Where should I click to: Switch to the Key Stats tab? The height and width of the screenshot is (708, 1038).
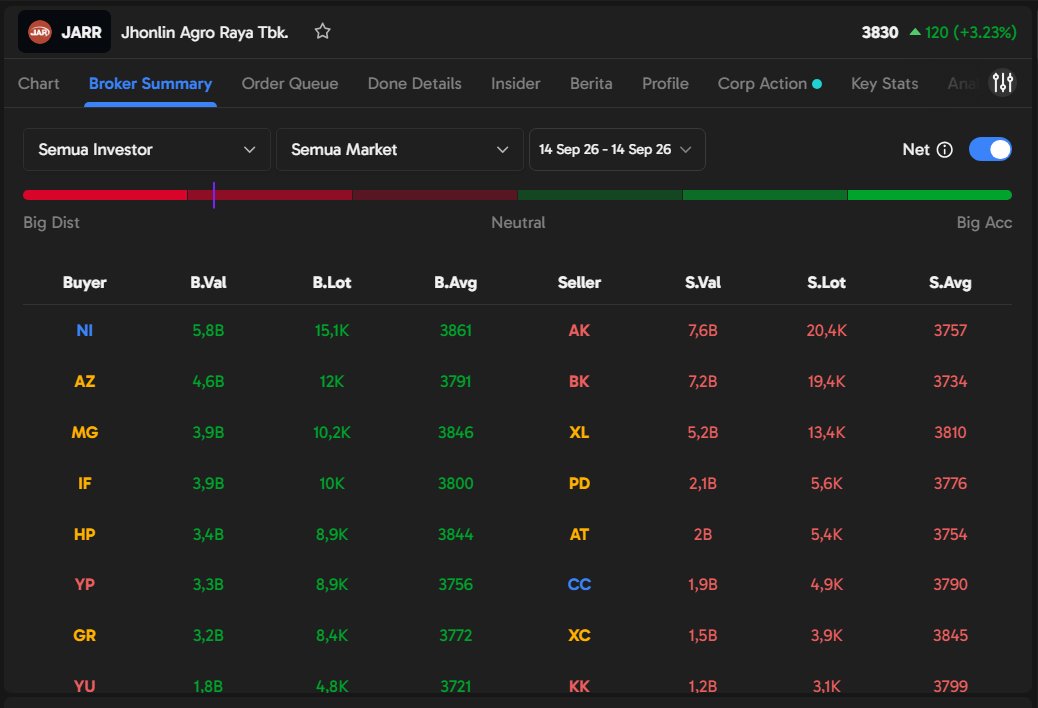884,83
